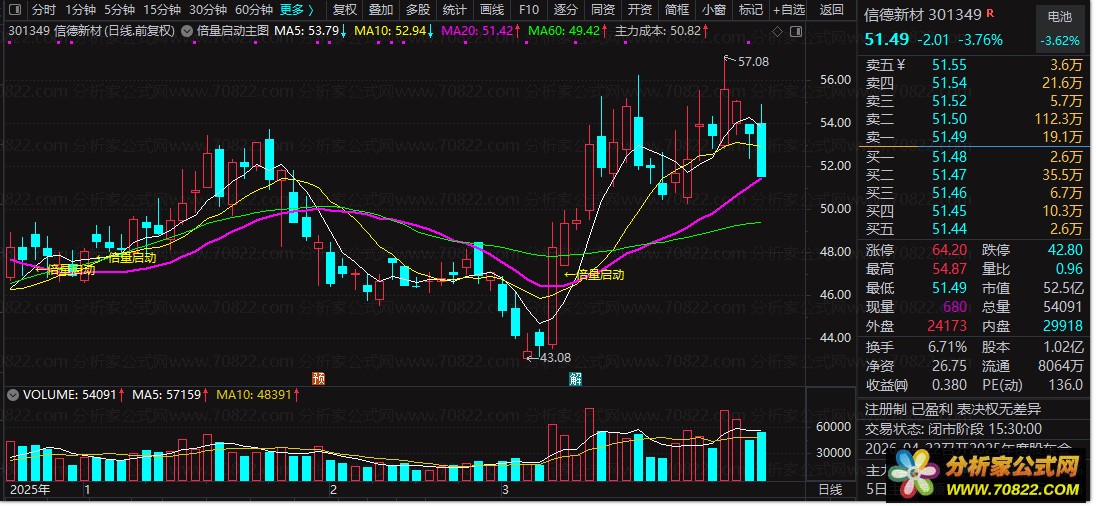Screen dimensions: 1096x506
Task: Expand the 倍量启动主图 indicator dropdown arrow
Action: pyautogui.click(x=186, y=31)
